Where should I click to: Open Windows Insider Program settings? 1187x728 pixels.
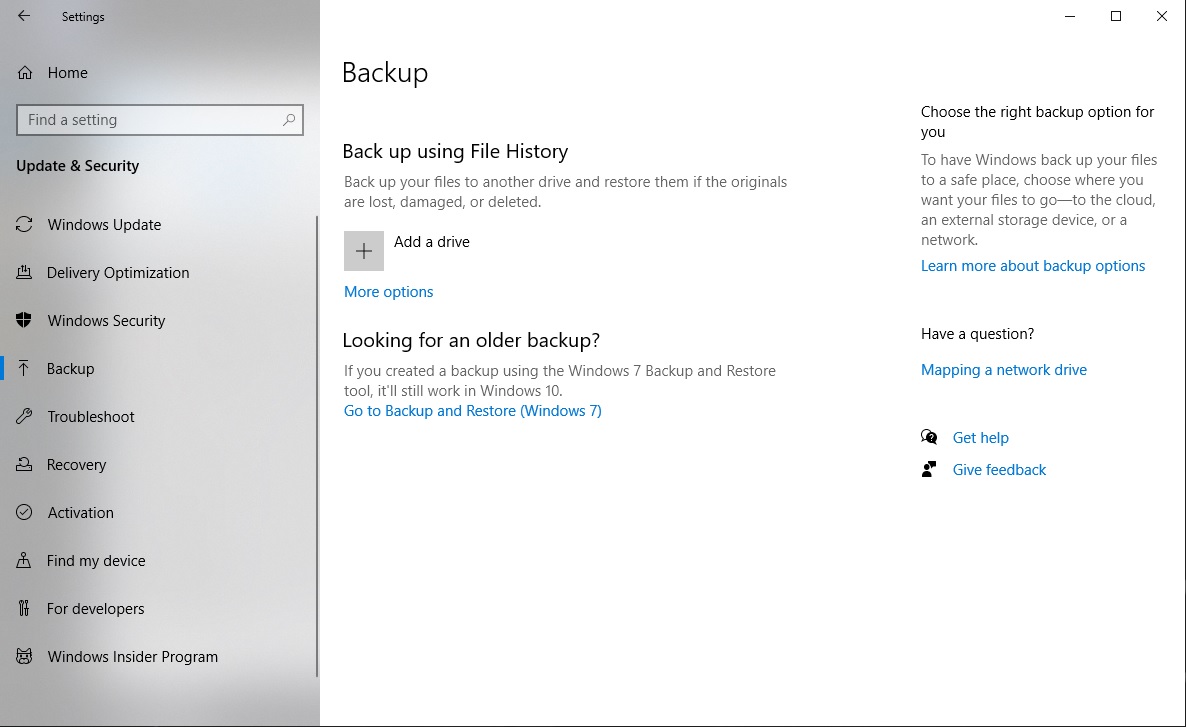point(132,657)
